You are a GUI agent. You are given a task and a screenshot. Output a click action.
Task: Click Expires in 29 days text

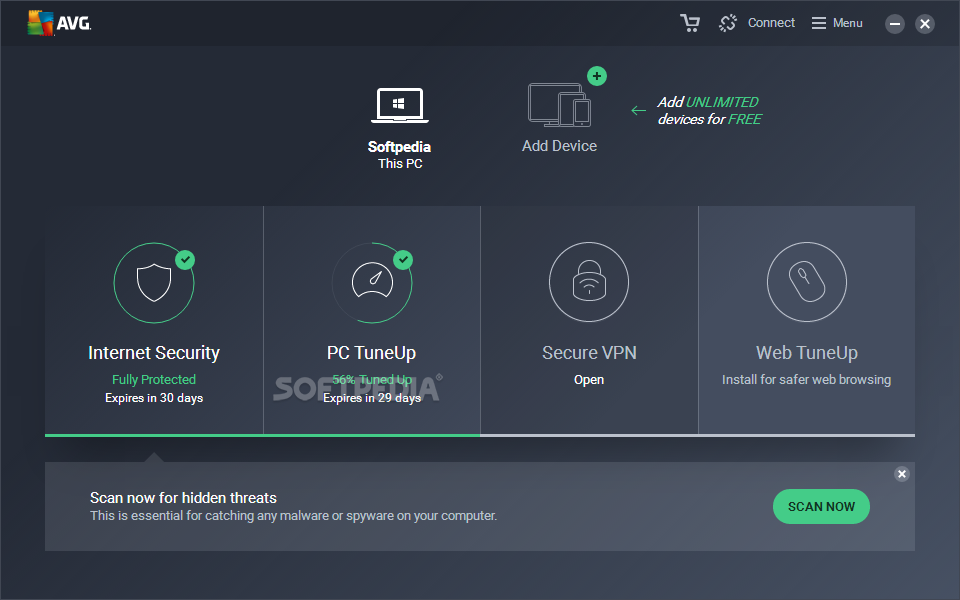(372, 398)
